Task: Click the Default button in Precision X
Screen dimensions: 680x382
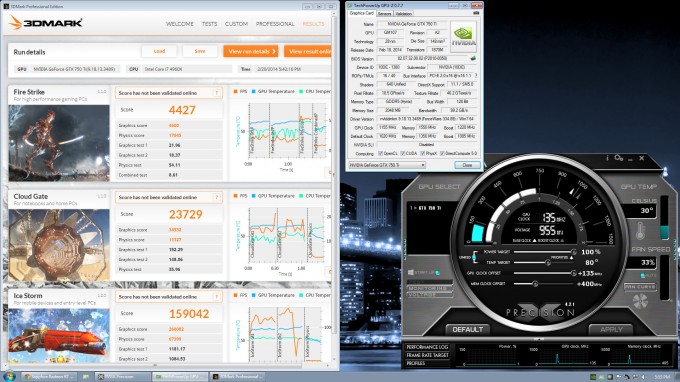Action: [x=468, y=330]
